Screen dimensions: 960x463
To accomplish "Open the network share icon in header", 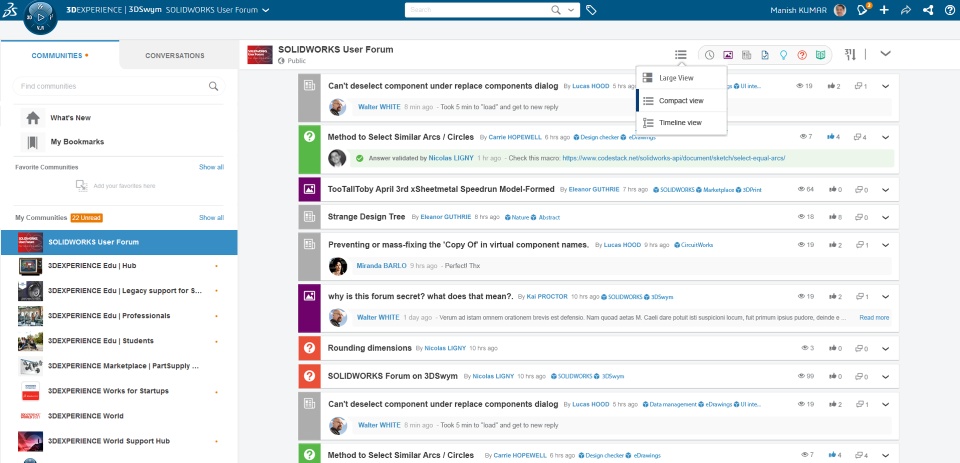I will tap(928, 10).
